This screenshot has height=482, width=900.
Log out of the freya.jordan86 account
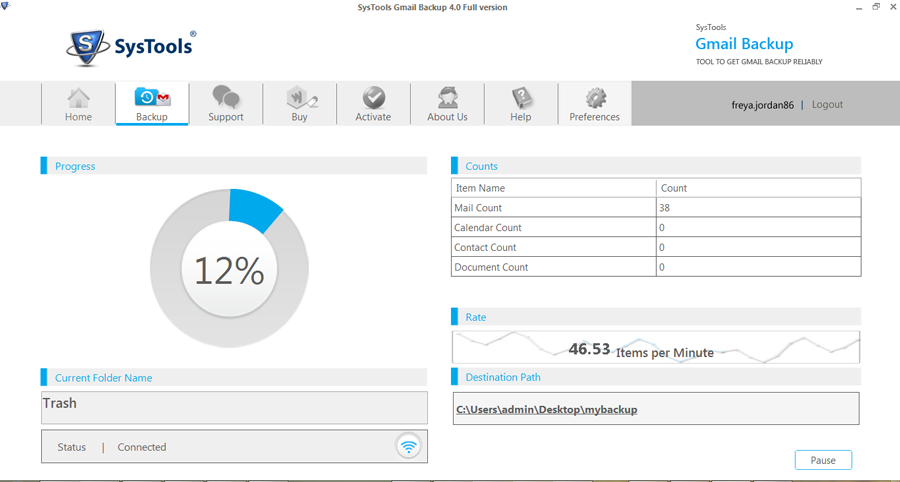click(x=827, y=104)
